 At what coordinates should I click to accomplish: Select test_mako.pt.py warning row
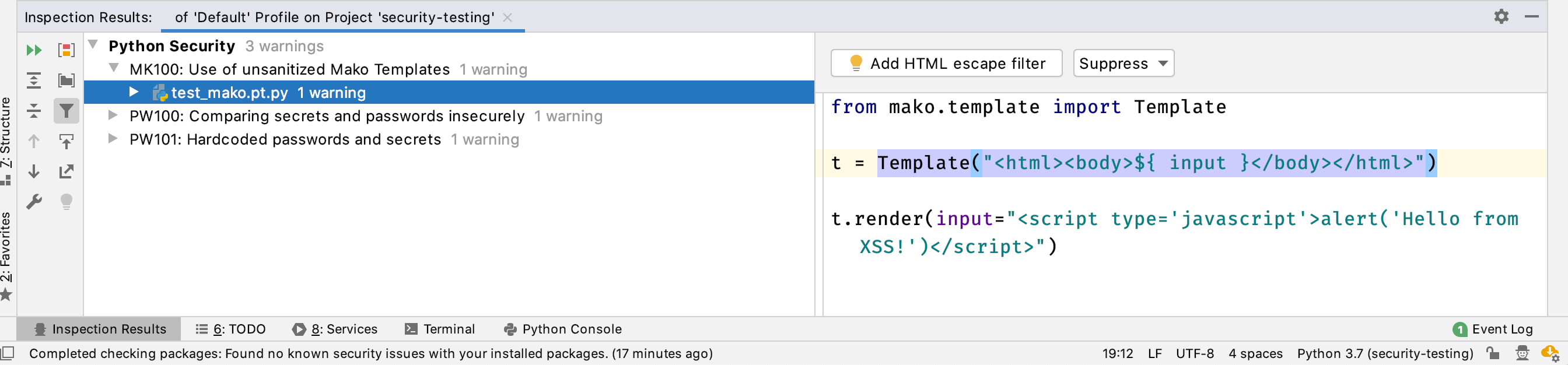click(x=449, y=93)
